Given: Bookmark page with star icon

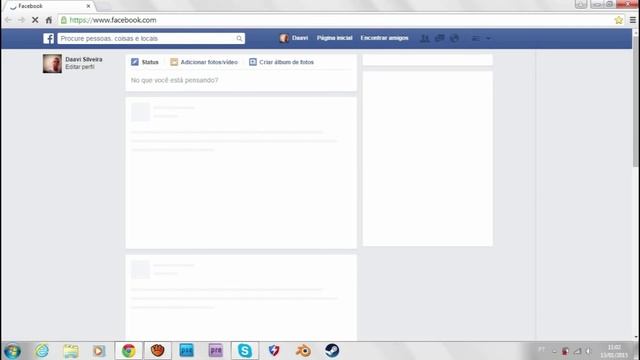Looking at the screenshot, I should tap(619, 20).
